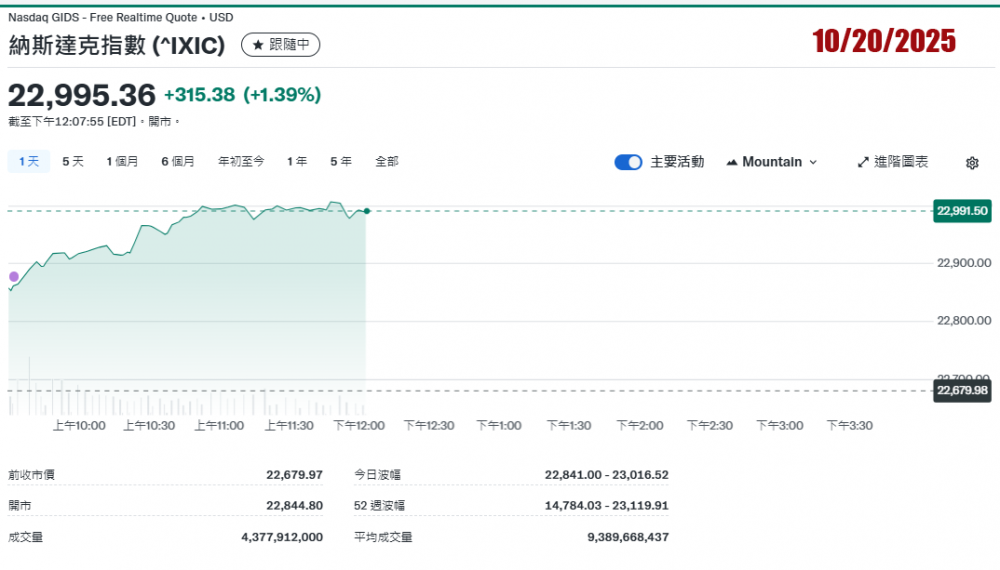Show 全部 full history range
The height and width of the screenshot is (570, 1000).
coord(386,161)
